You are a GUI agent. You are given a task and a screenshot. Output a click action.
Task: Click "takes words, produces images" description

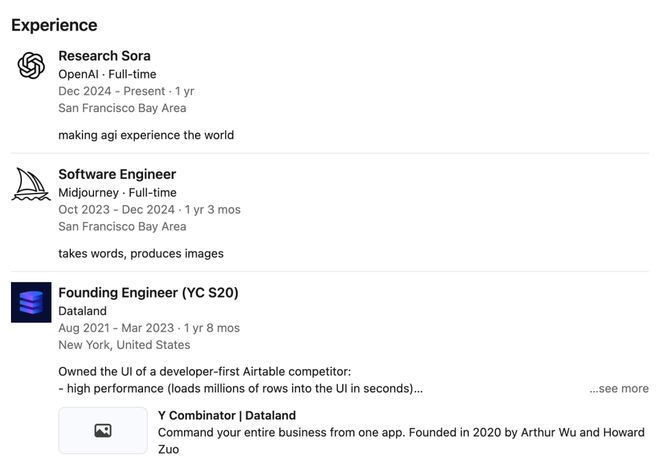[x=141, y=253]
